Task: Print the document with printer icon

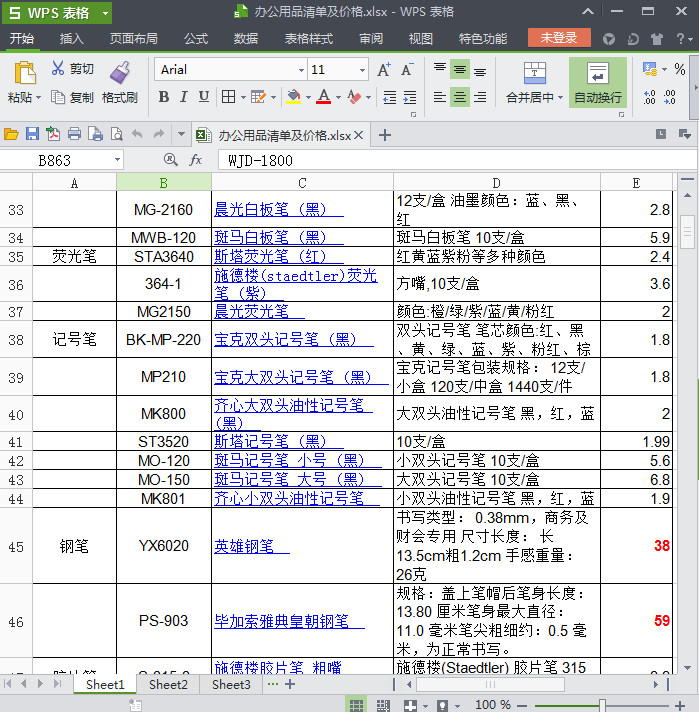Action: tap(74, 134)
